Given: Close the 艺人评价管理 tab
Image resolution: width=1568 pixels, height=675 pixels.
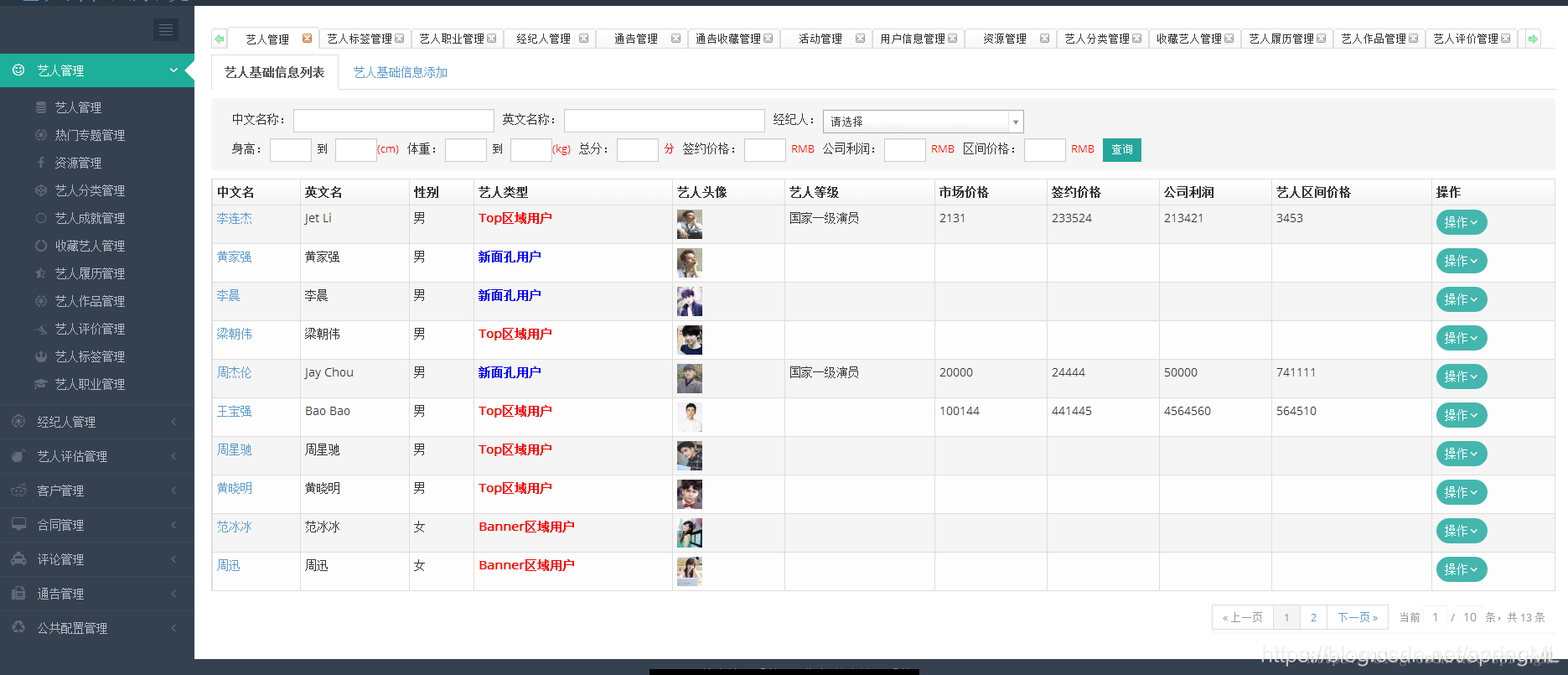Looking at the screenshot, I should pos(1506,39).
